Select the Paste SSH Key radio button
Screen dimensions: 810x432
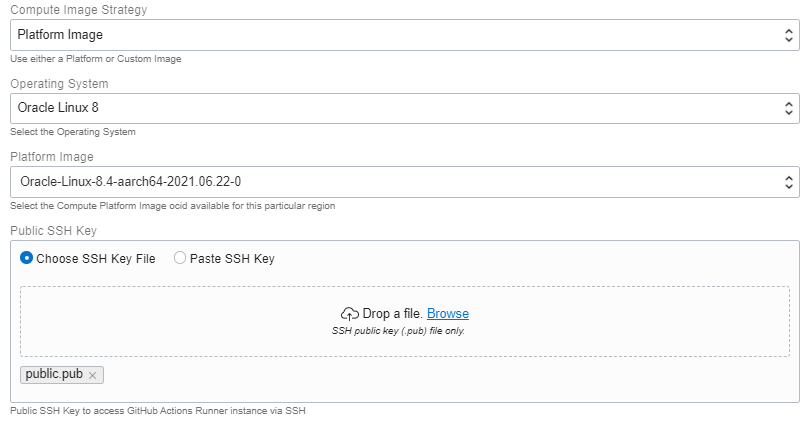(x=180, y=258)
